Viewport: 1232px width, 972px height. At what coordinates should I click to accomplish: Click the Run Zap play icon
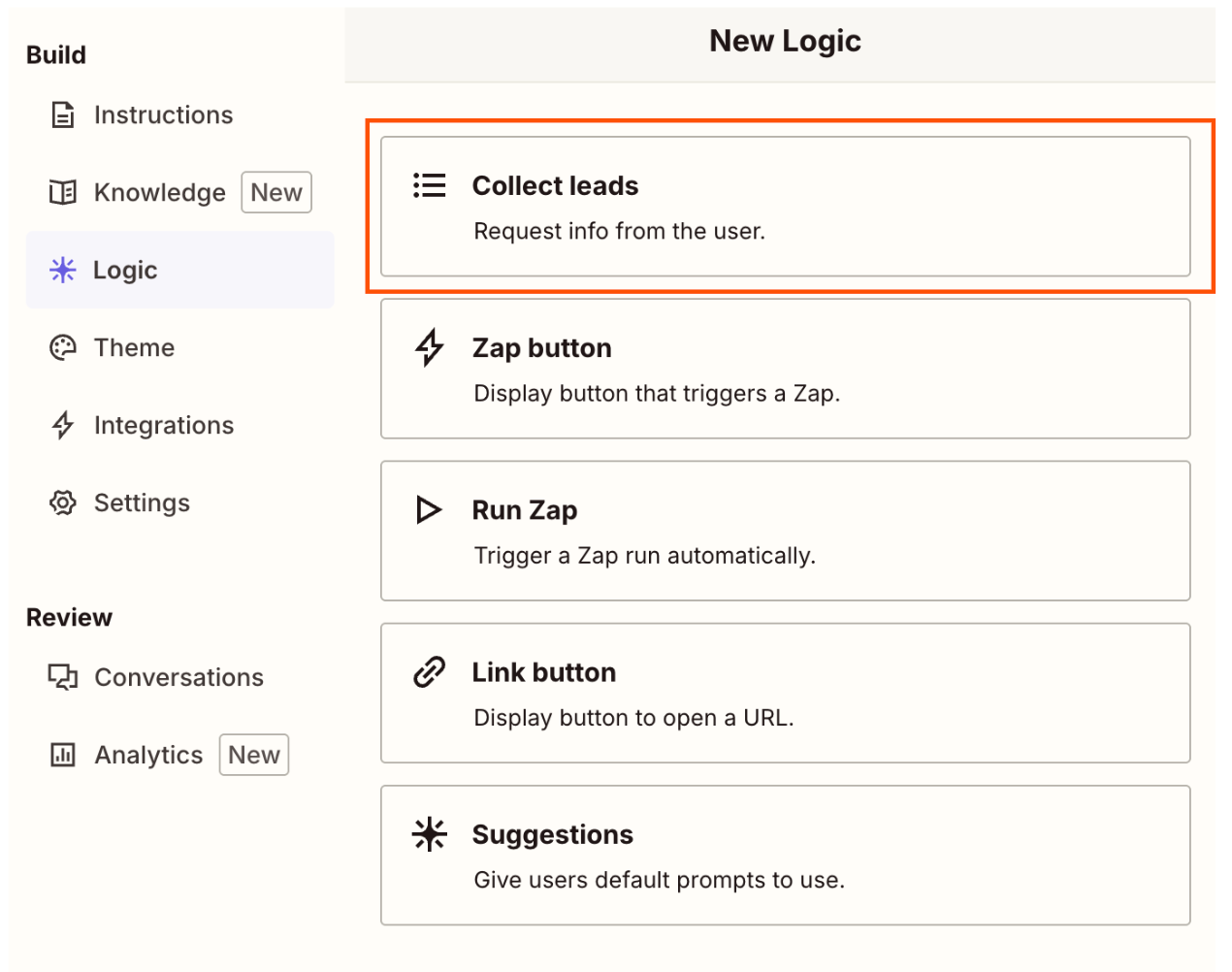click(429, 510)
